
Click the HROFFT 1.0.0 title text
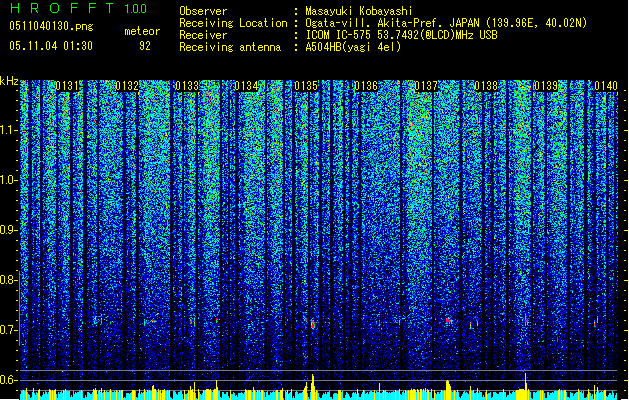79,8
